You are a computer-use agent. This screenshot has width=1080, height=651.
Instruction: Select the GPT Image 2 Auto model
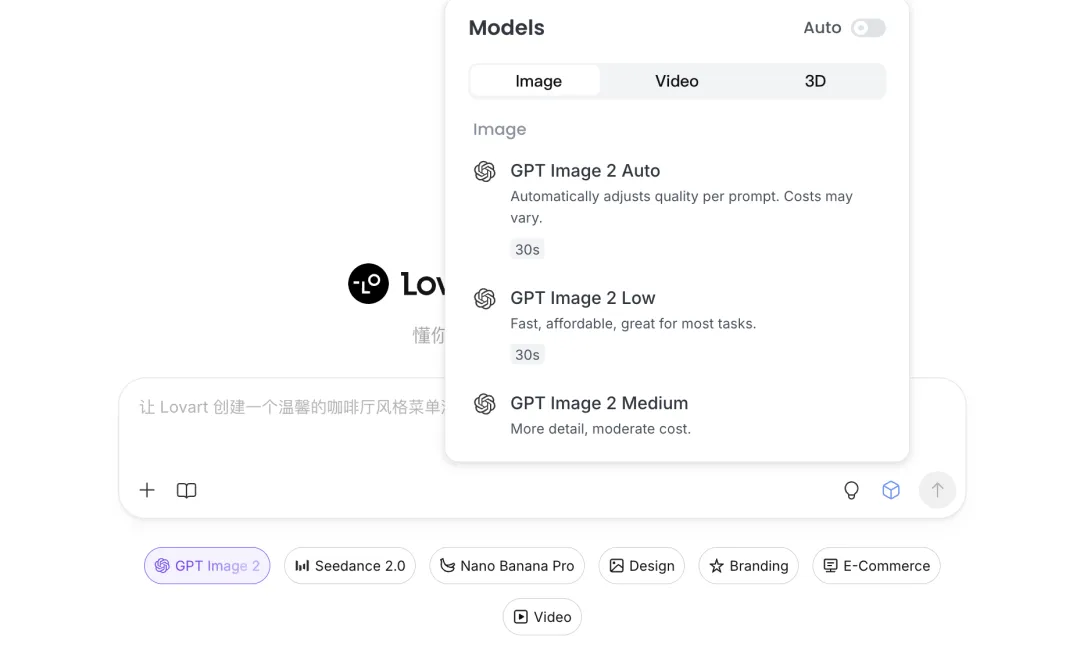585,171
